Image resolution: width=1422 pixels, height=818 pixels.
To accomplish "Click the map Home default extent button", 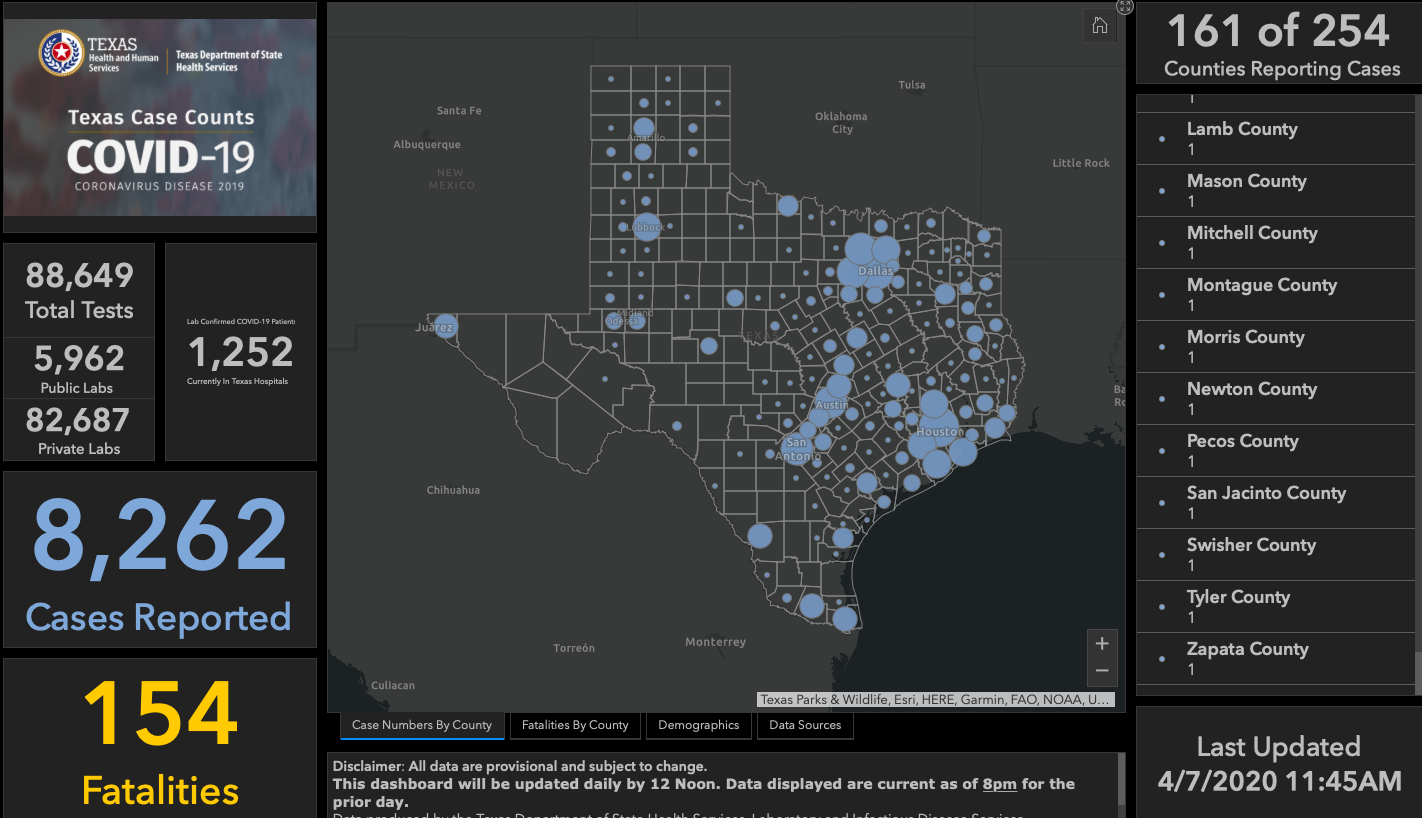I will point(1099,26).
